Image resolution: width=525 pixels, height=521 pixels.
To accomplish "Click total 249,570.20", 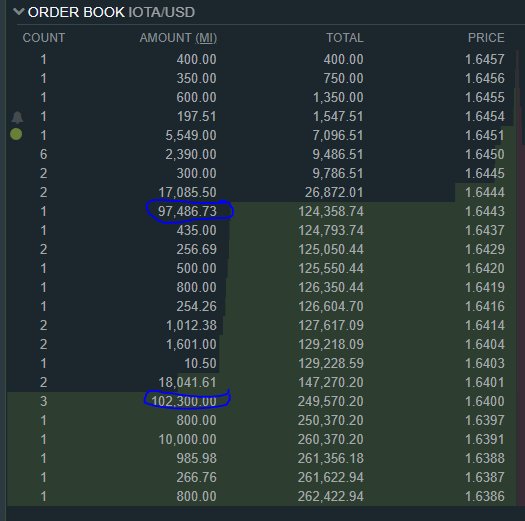I will pos(331,401).
